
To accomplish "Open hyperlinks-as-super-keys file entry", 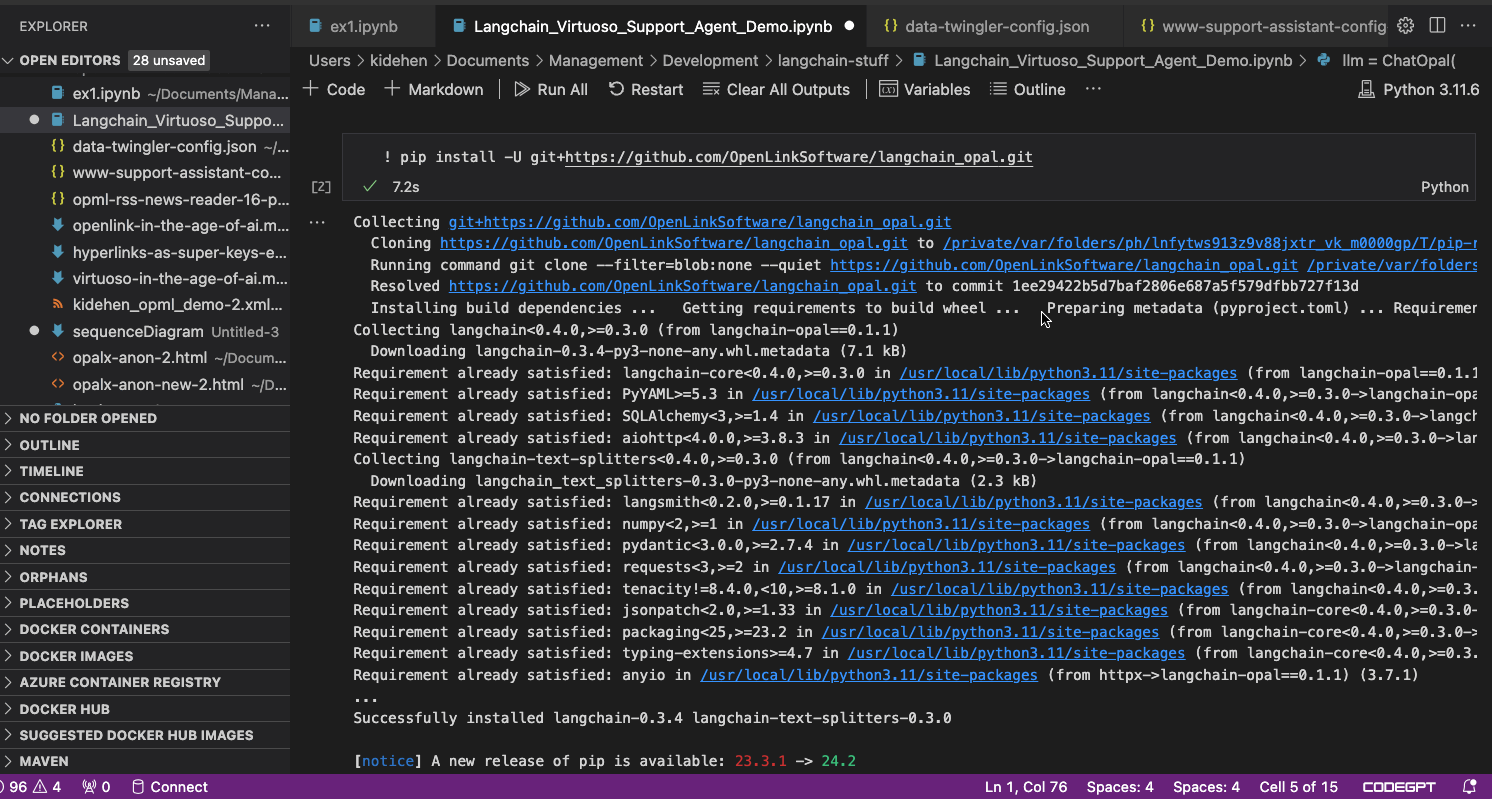I will (145, 252).
